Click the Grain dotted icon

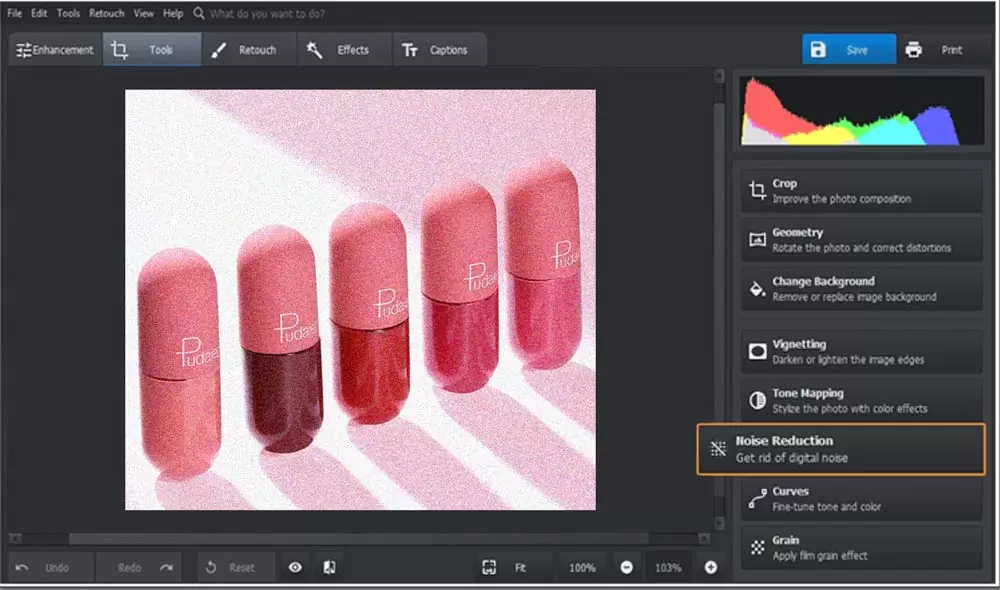[x=757, y=547]
